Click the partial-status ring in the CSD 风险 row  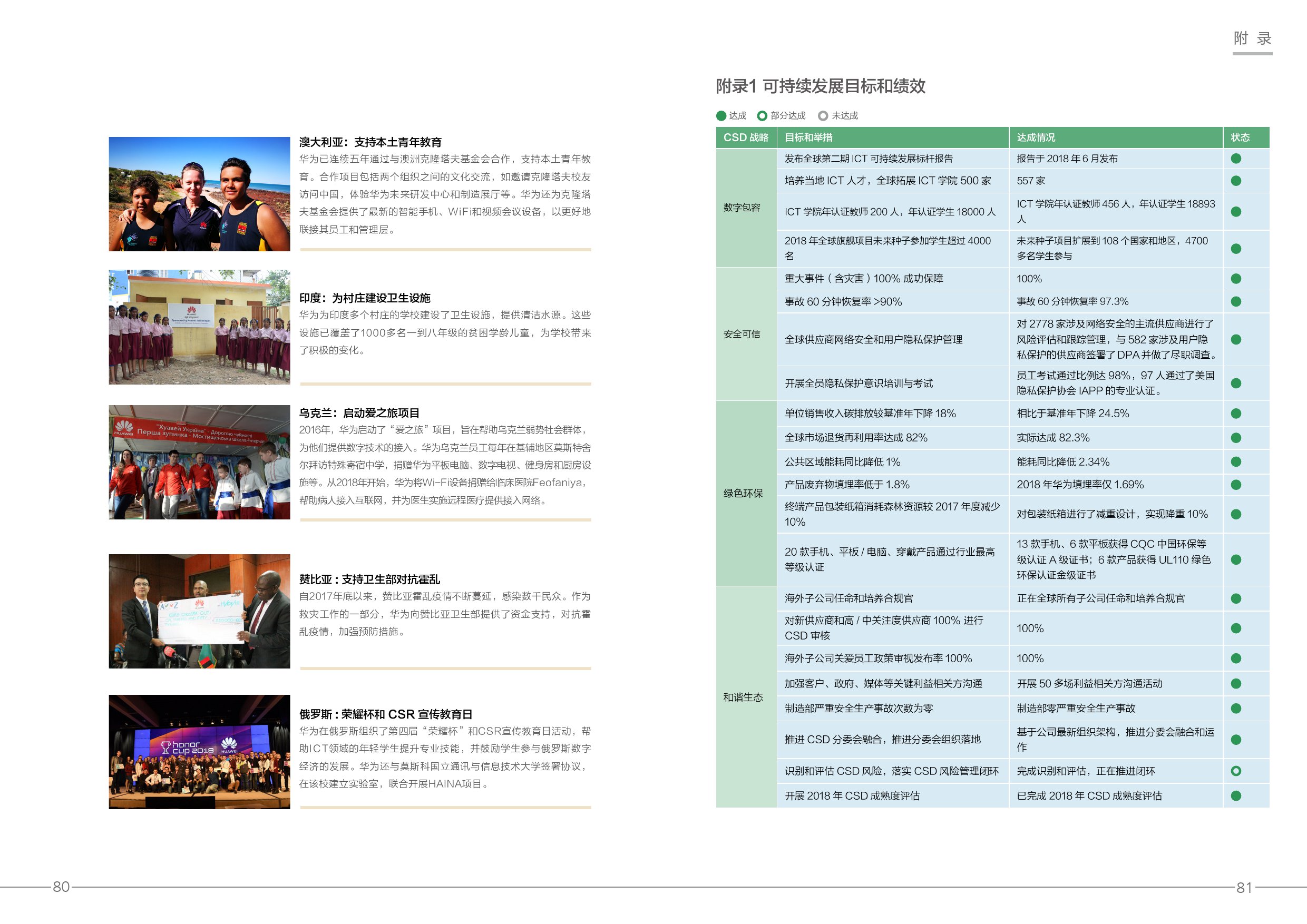click(x=1236, y=771)
